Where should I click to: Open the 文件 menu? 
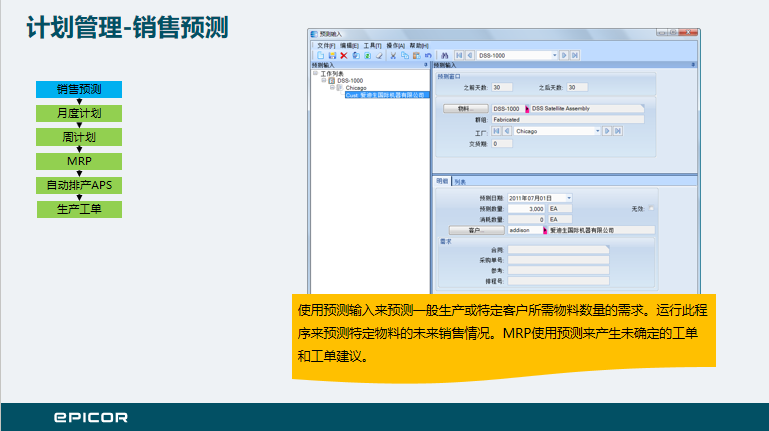click(326, 46)
